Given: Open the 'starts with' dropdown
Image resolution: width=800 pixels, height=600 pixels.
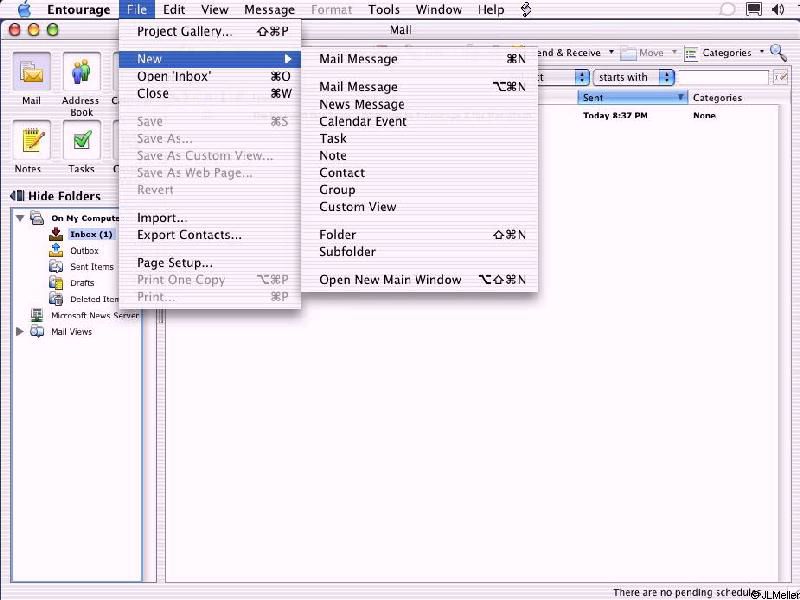Looking at the screenshot, I should pyautogui.click(x=633, y=78).
